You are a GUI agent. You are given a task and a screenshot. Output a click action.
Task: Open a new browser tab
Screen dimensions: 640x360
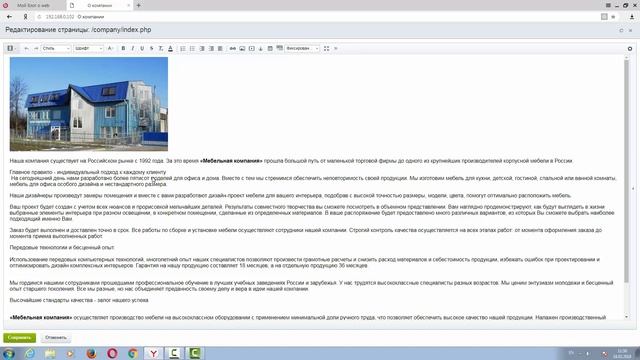point(138,5)
